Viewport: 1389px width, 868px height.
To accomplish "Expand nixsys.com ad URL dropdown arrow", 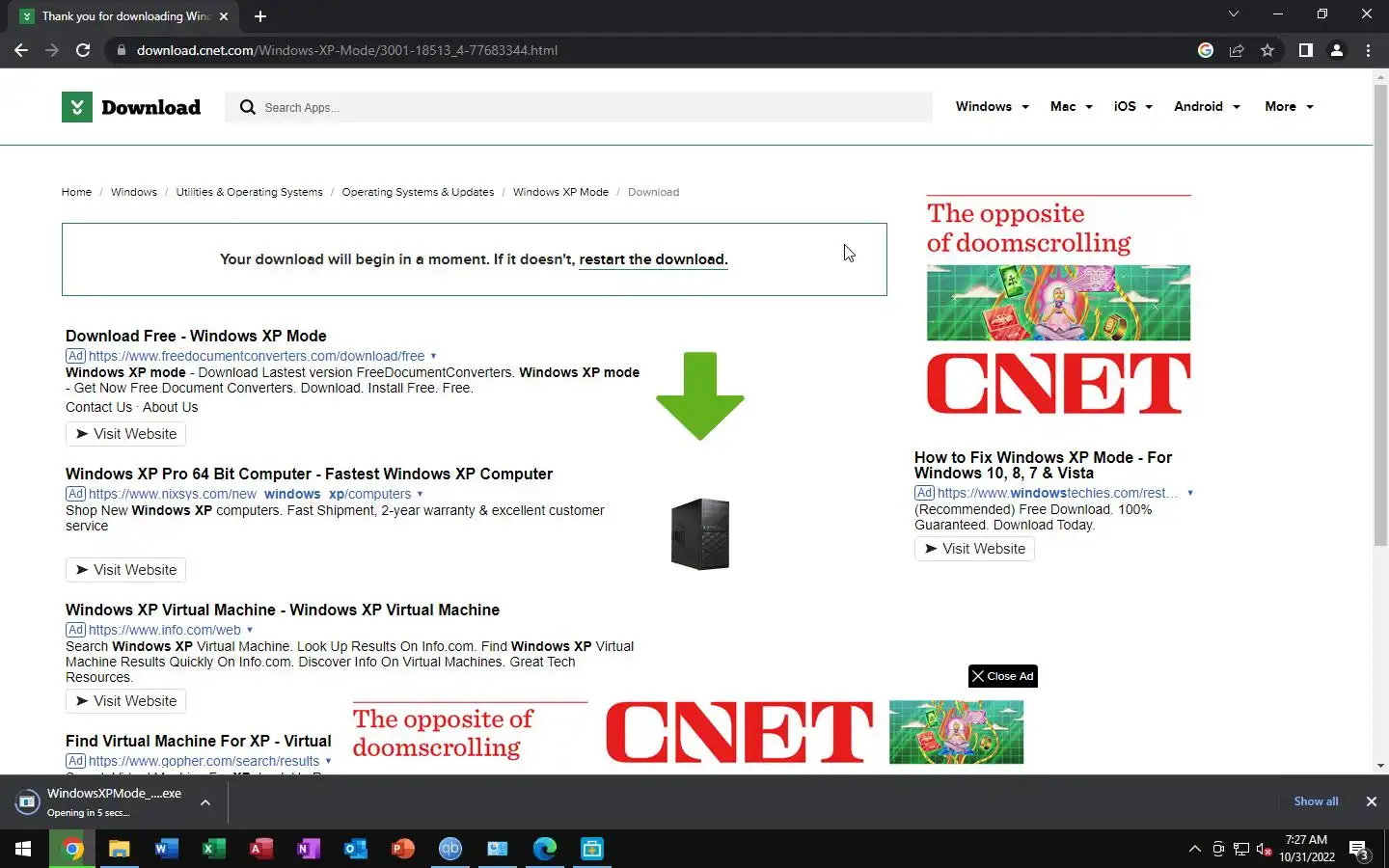I will (420, 494).
